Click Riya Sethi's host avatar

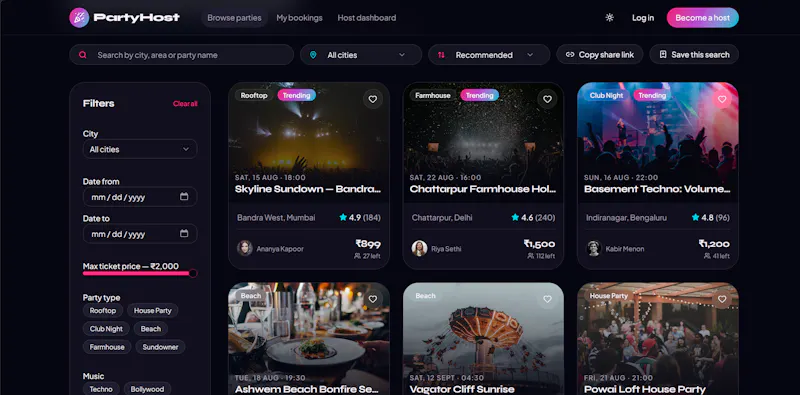click(419, 248)
